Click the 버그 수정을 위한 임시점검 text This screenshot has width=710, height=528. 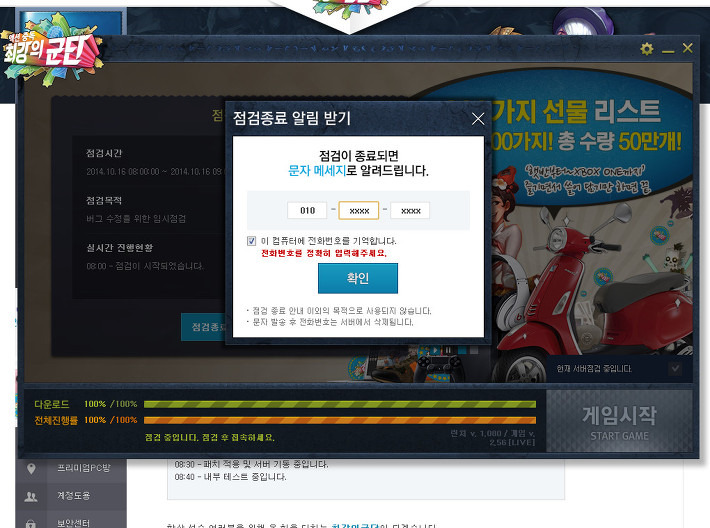136,219
